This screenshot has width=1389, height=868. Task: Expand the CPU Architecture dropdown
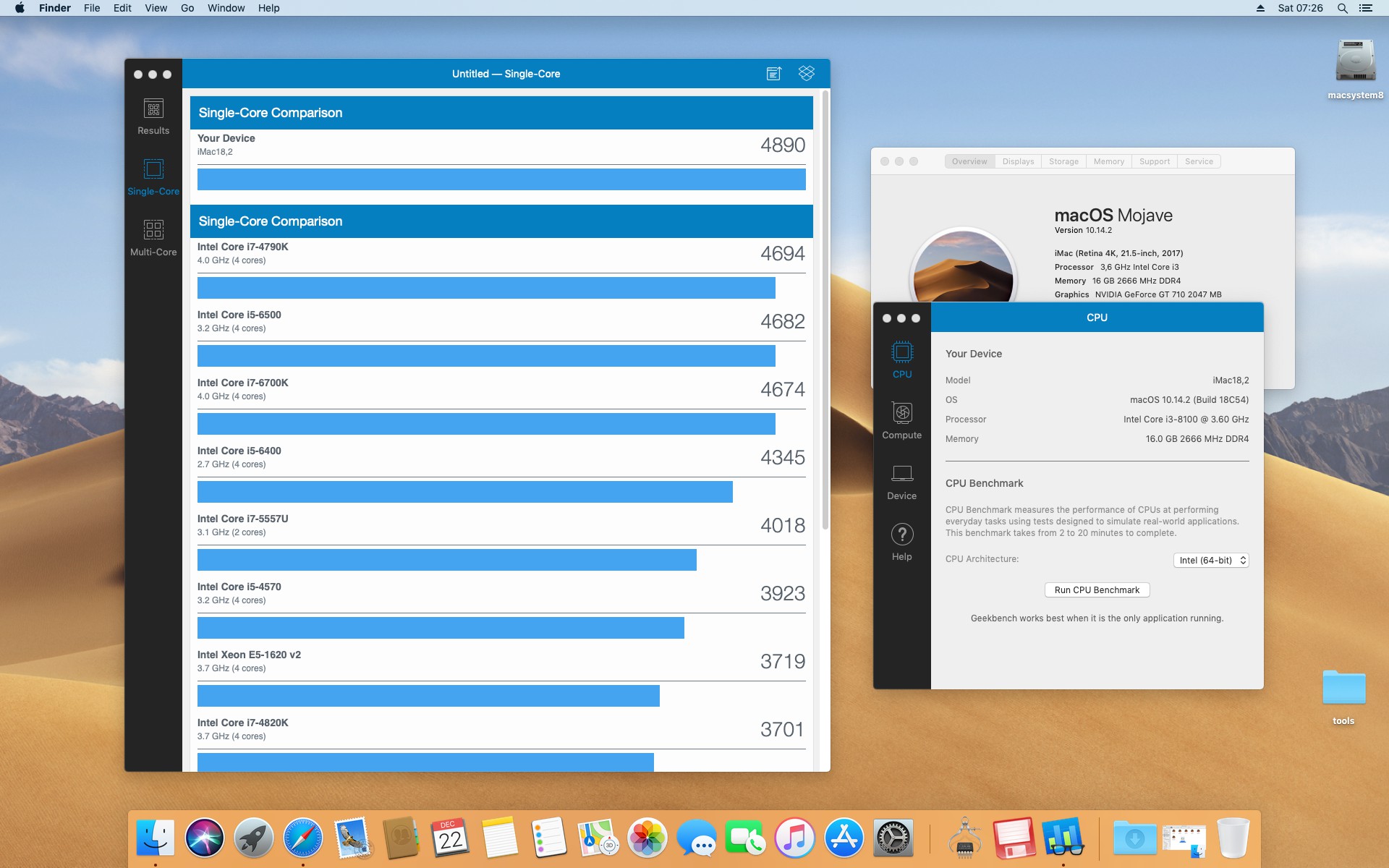click(x=1211, y=561)
